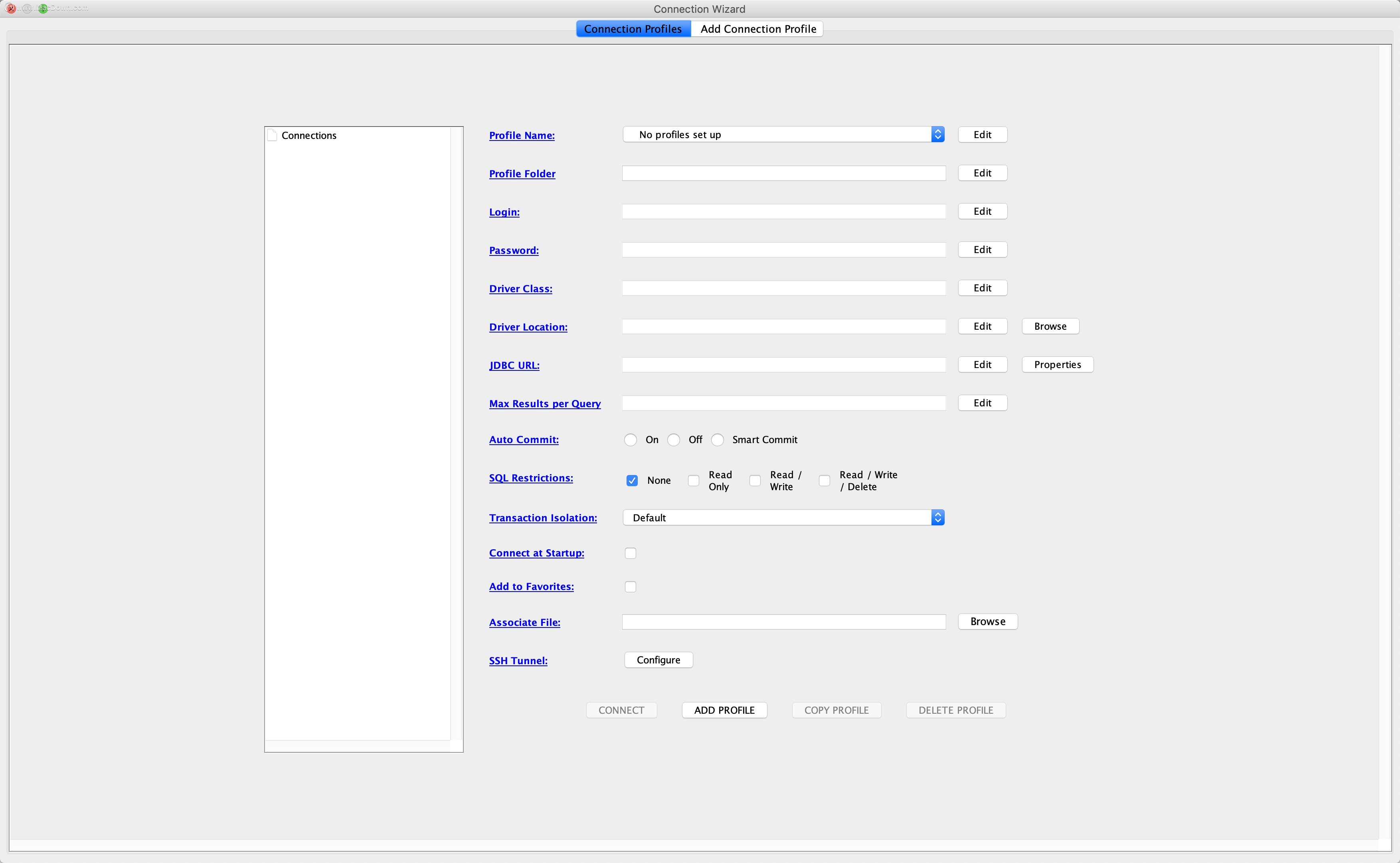Screen dimensions: 1400x863
Task: Click Edit next to Profile Folder
Action: [x=983, y=173]
